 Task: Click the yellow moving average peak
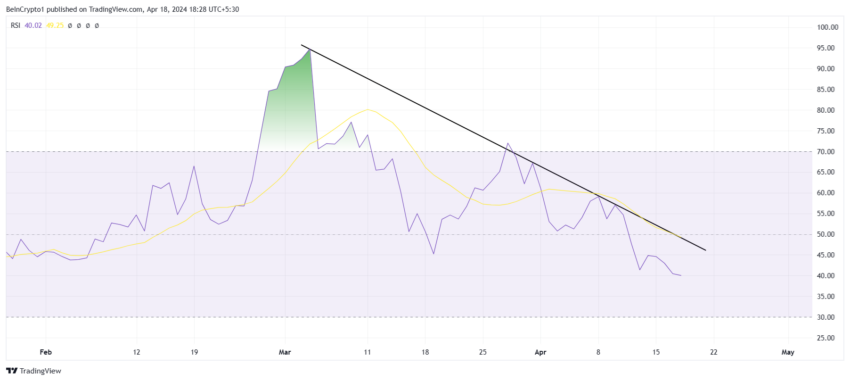coord(368,109)
